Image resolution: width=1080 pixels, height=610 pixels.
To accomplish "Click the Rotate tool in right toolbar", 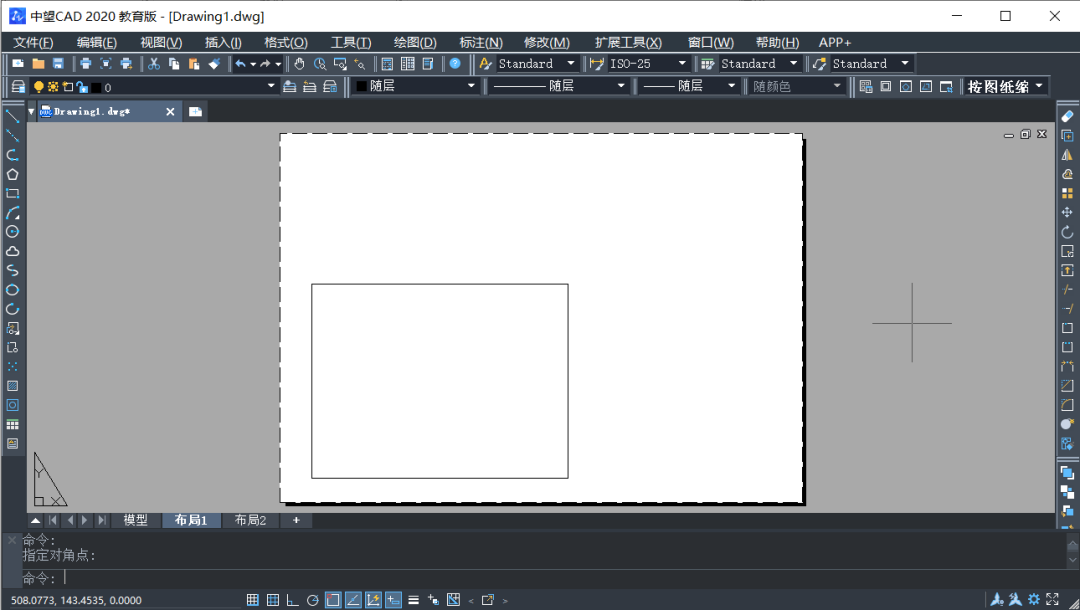I will coord(1067,232).
